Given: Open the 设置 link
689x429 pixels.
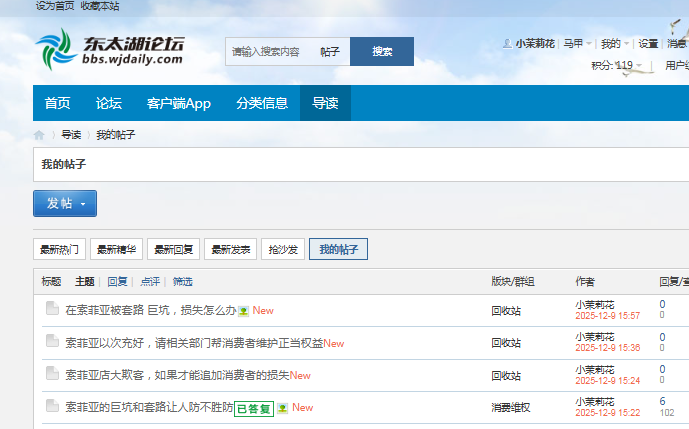Looking at the screenshot, I should pyautogui.click(x=648, y=44).
